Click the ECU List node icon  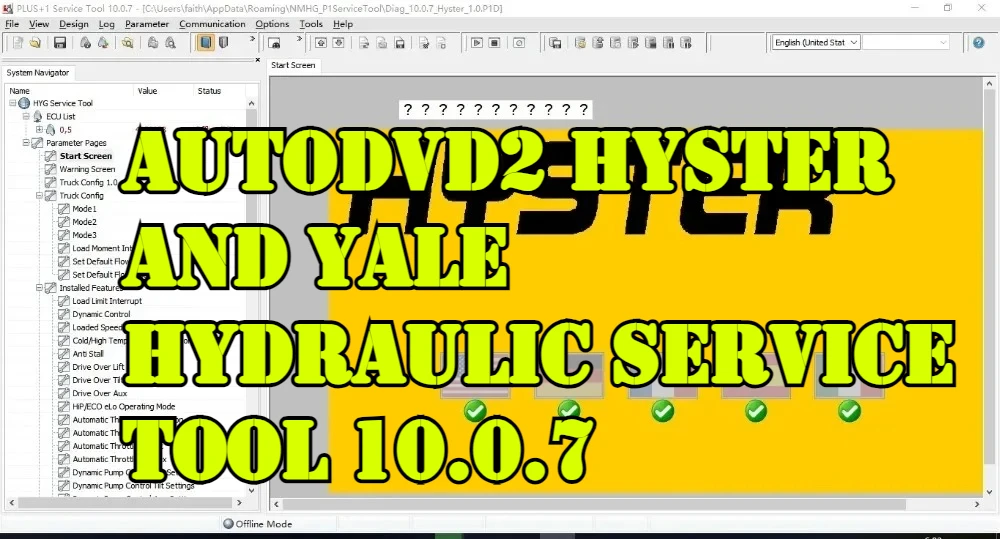click(38, 116)
